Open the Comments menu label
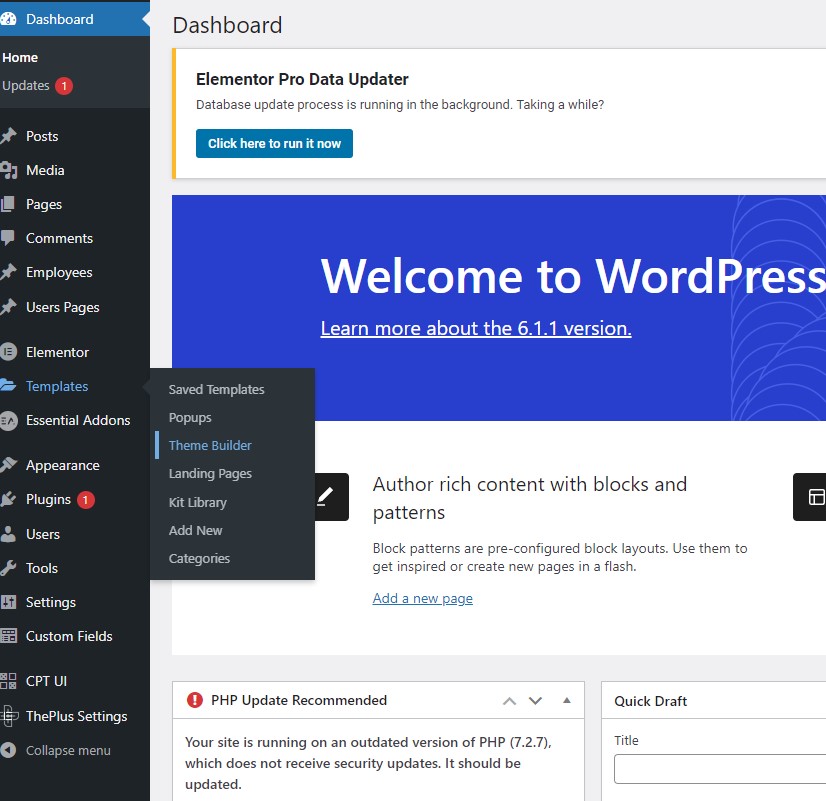This screenshot has height=801, width=826. pos(59,238)
